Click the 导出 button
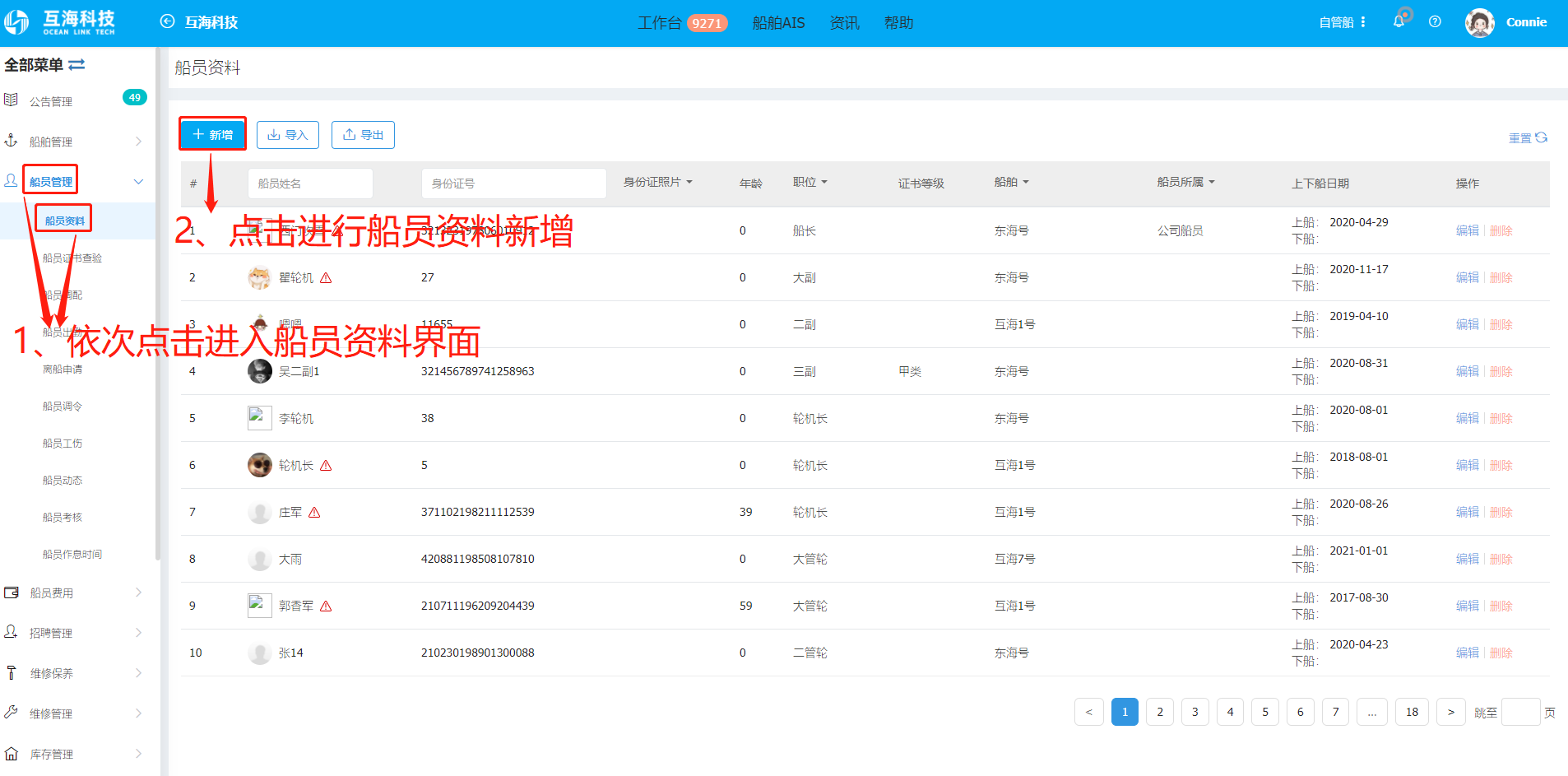This screenshot has height=776, width=1568. coord(363,135)
